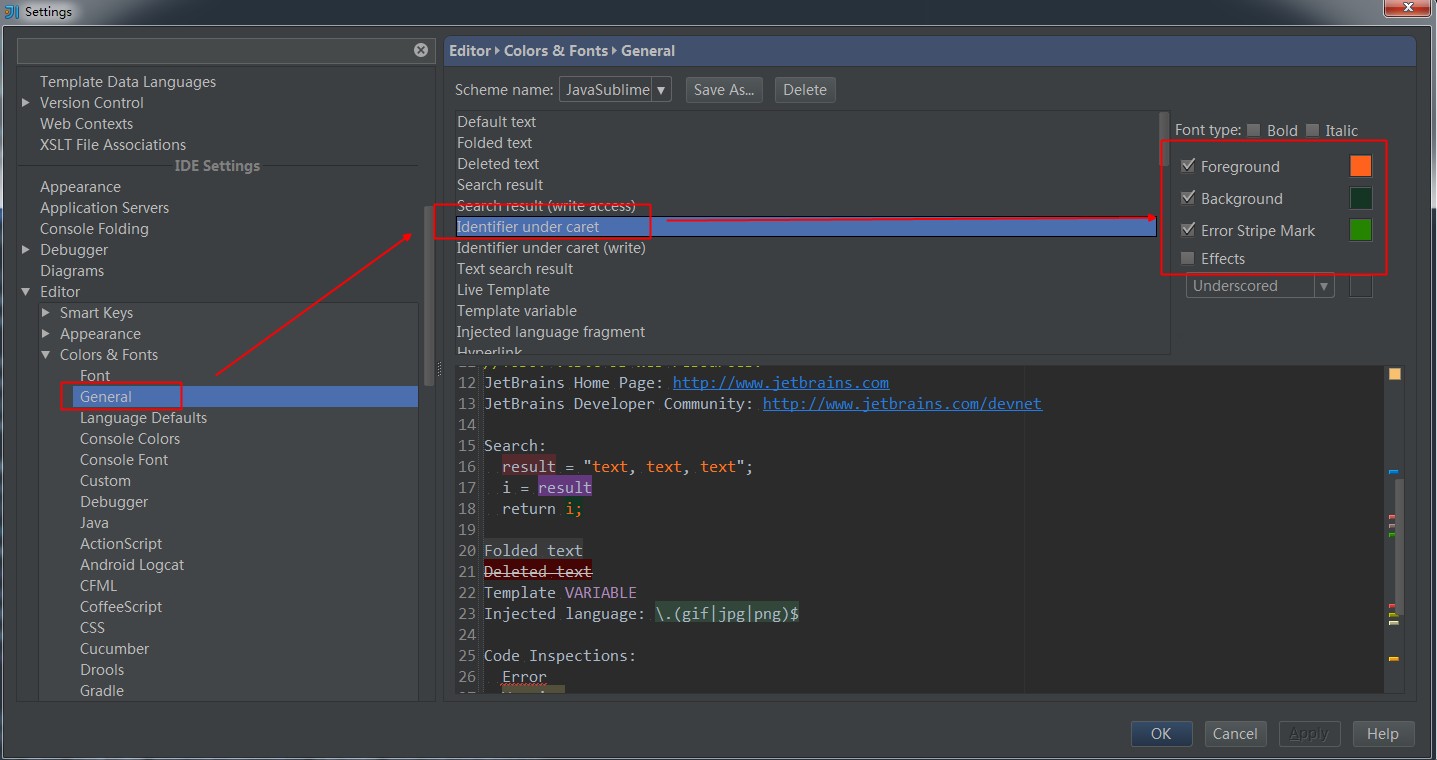
Task: Select Application Servers in IDE Settings
Action: point(104,207)
